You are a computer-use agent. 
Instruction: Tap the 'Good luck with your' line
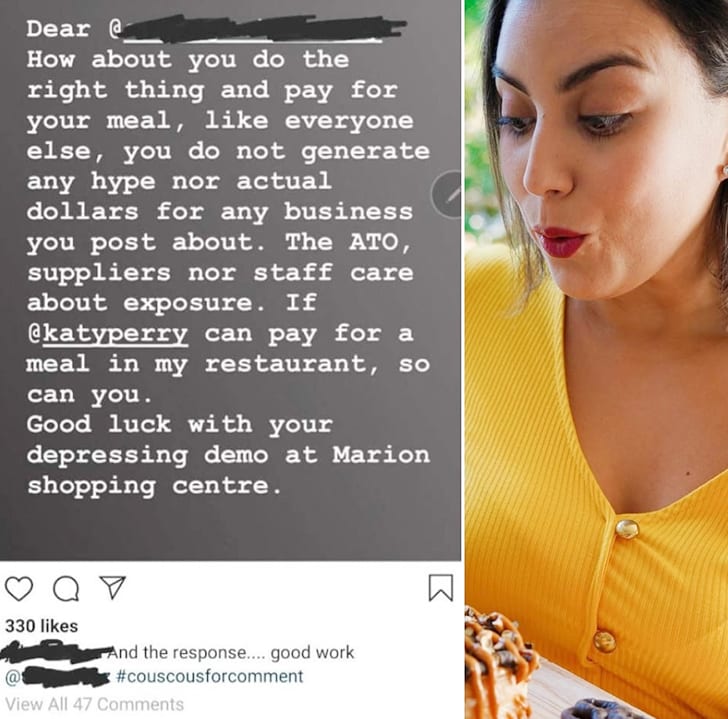(x=180, y=424)
